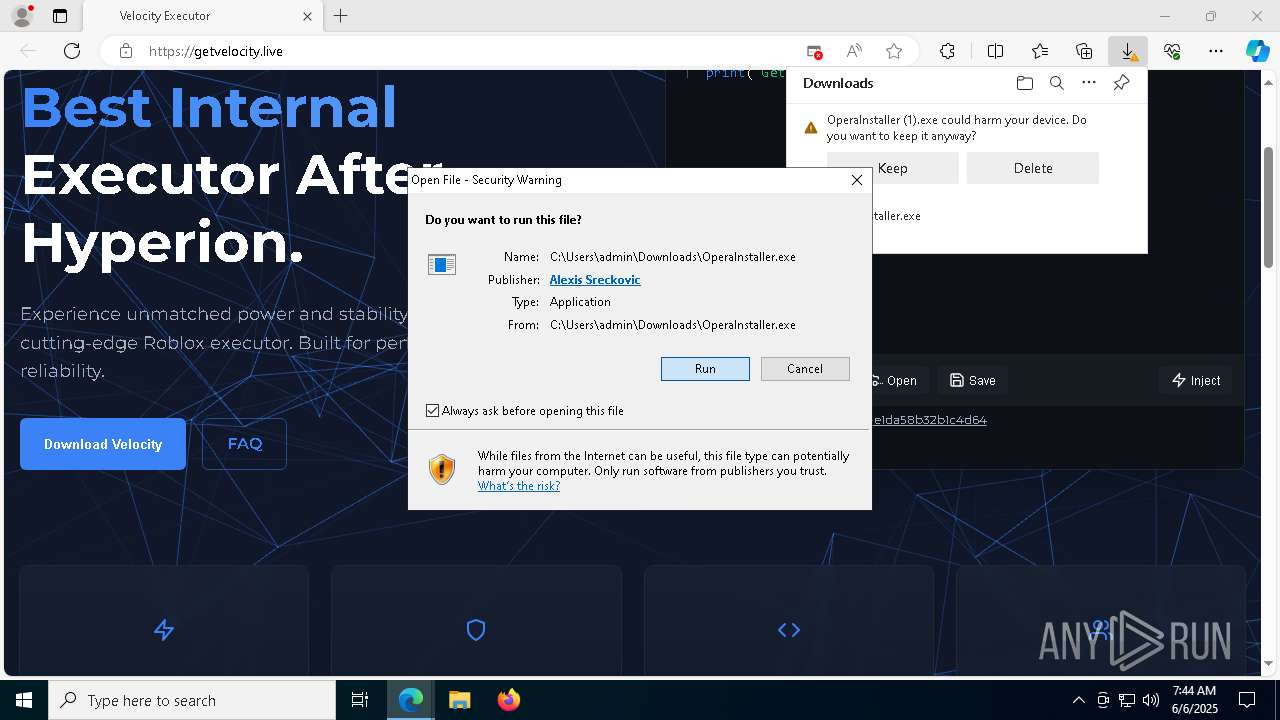Click the page vertical scrollbar thumb
This screenshot has width=1280, height=720.
coord(1269,207)
